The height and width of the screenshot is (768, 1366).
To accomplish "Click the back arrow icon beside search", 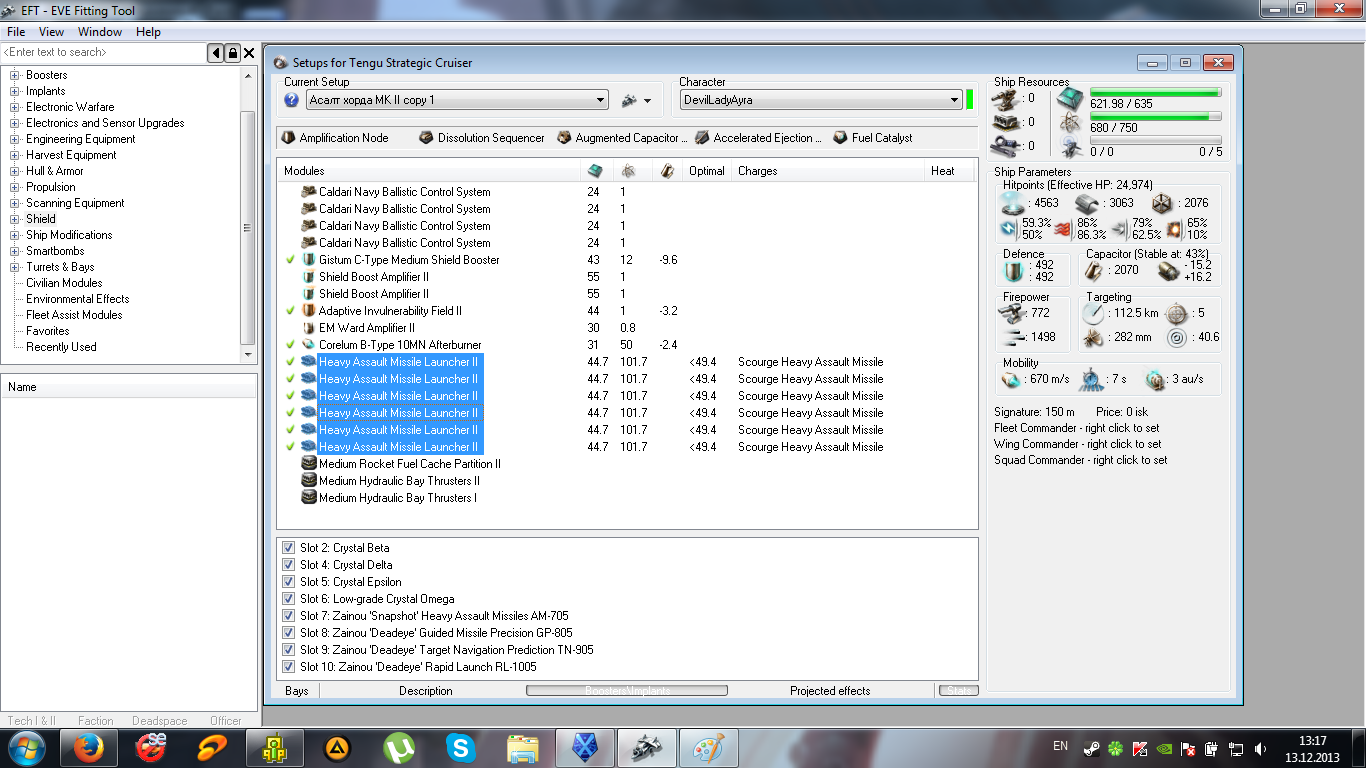I will click(x=216, y=53).
